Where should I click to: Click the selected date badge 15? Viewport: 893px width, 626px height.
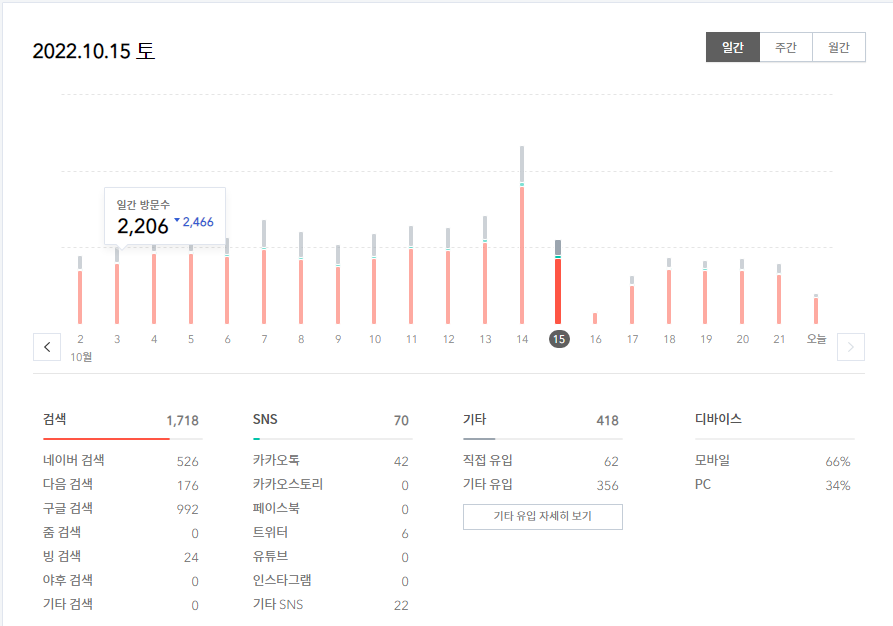[559, 339]
